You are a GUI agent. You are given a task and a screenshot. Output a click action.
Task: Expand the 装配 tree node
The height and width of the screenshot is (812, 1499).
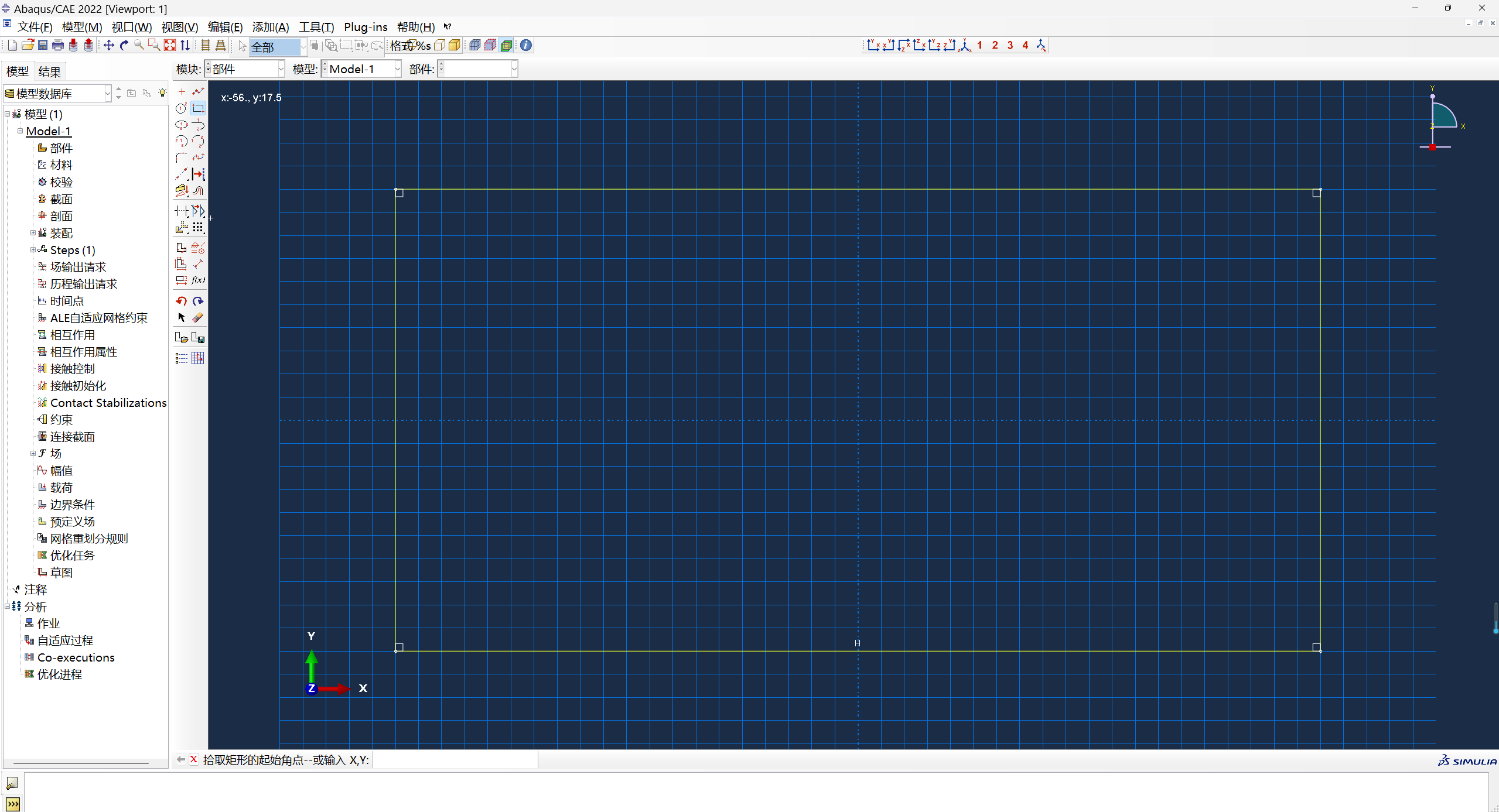pyautogui.click(x=33, y=233)
